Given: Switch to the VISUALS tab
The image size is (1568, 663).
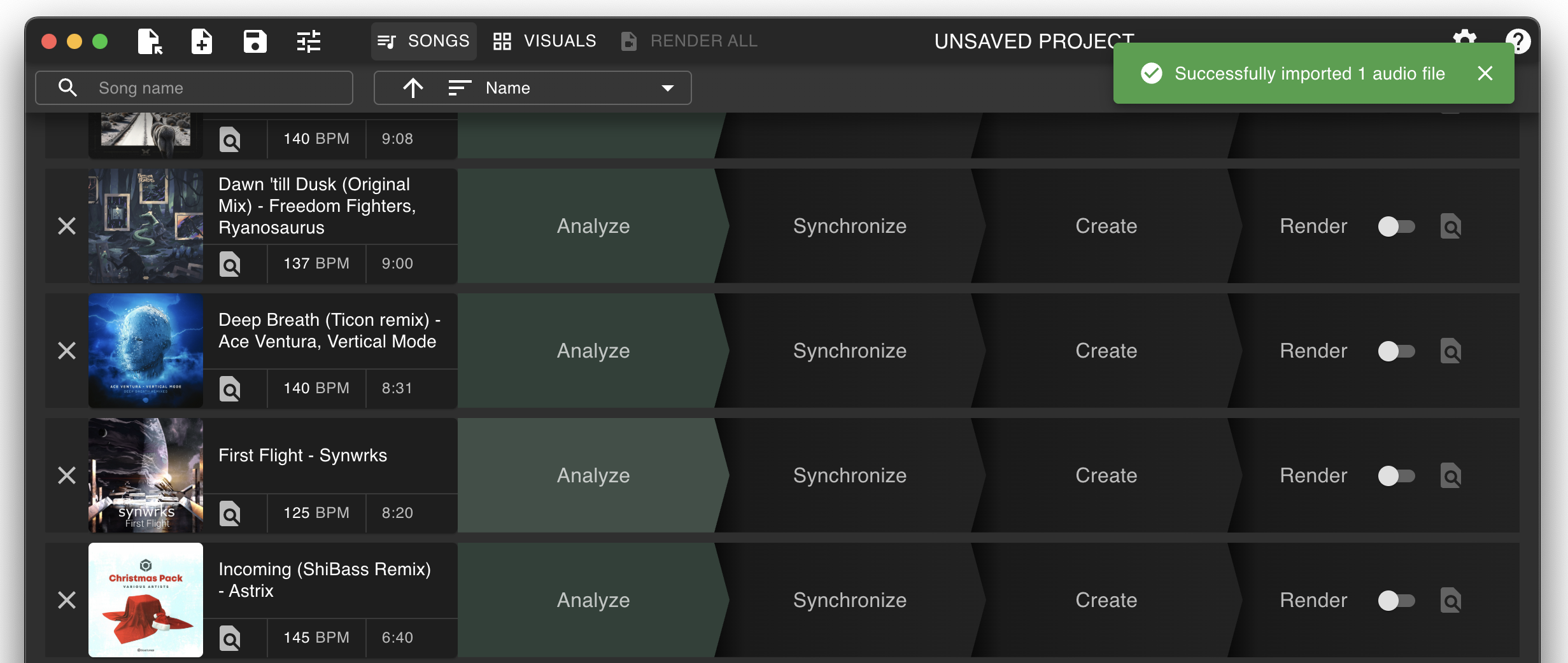Looking at the screenshot, I should [544, 40].
